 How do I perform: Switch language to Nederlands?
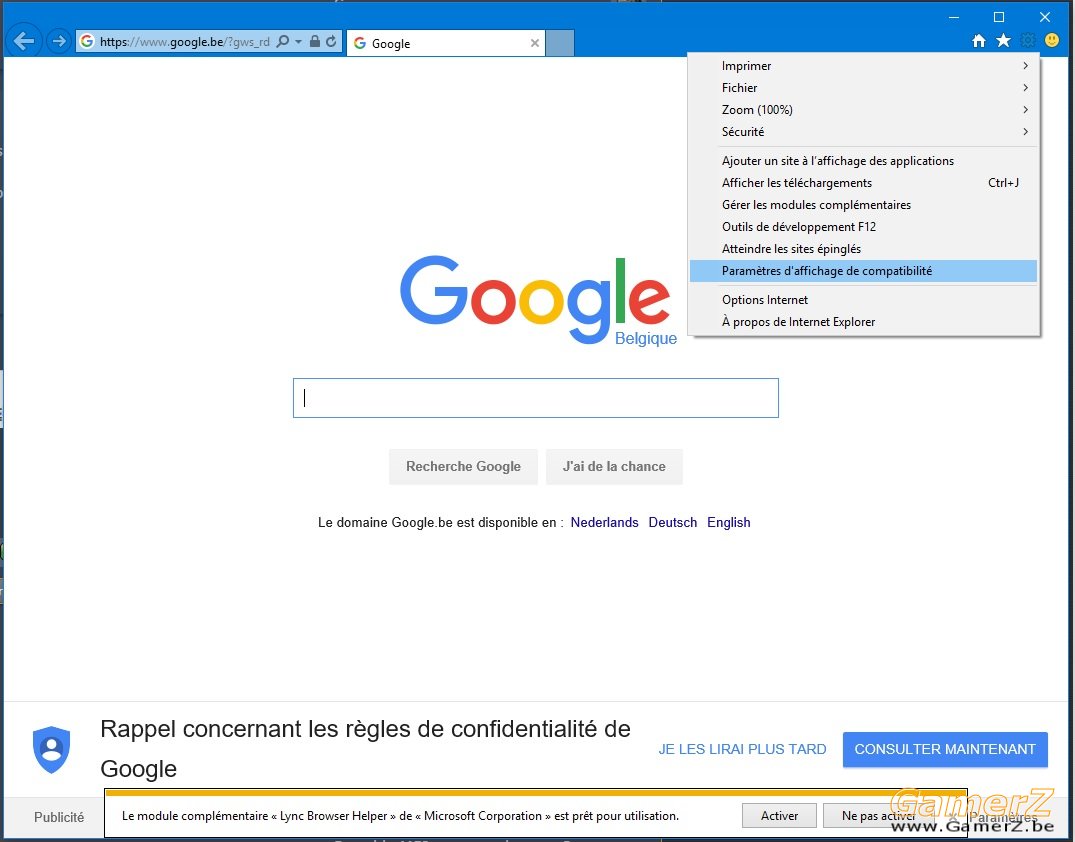(x=604, y=522)
